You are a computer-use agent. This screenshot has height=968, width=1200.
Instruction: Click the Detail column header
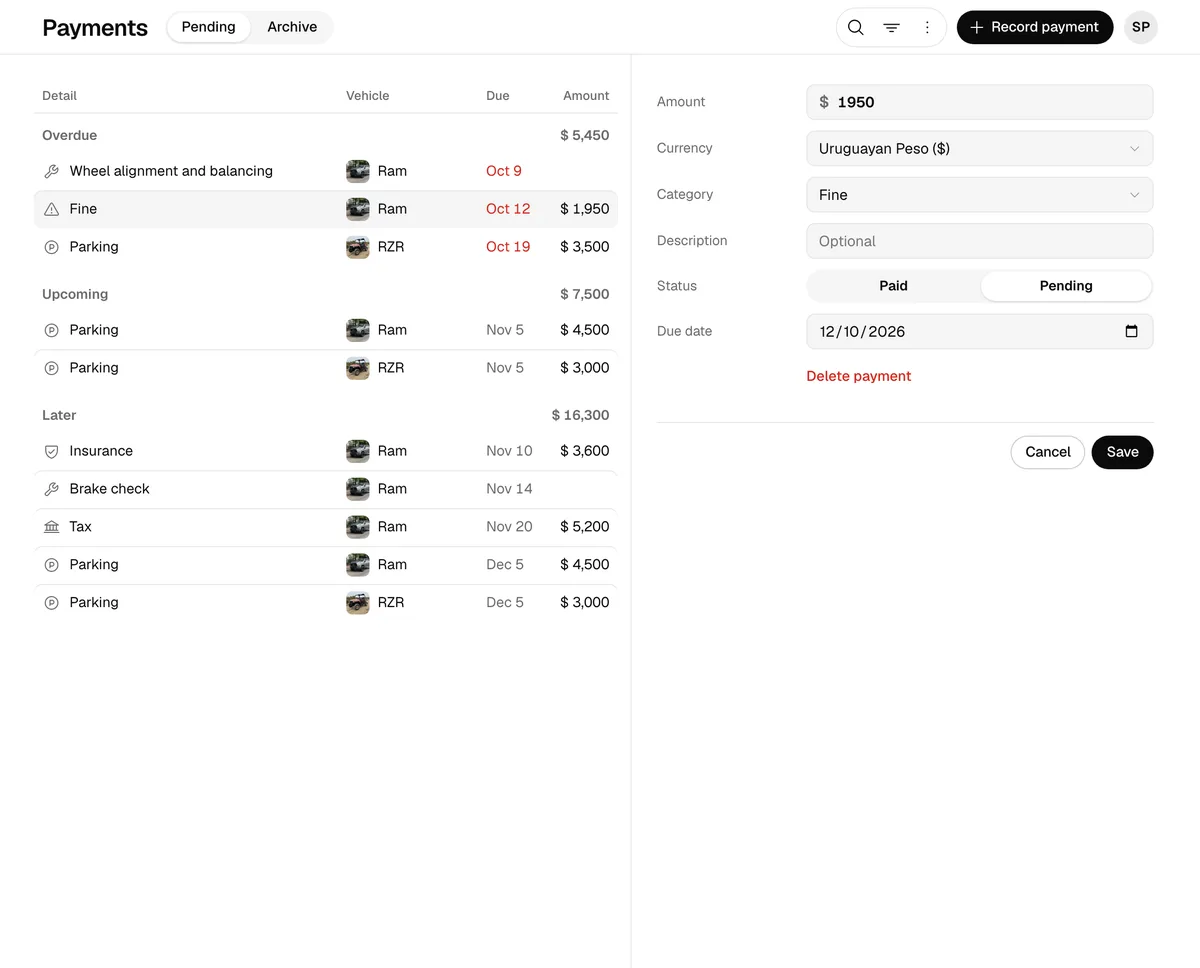point(59,96)
